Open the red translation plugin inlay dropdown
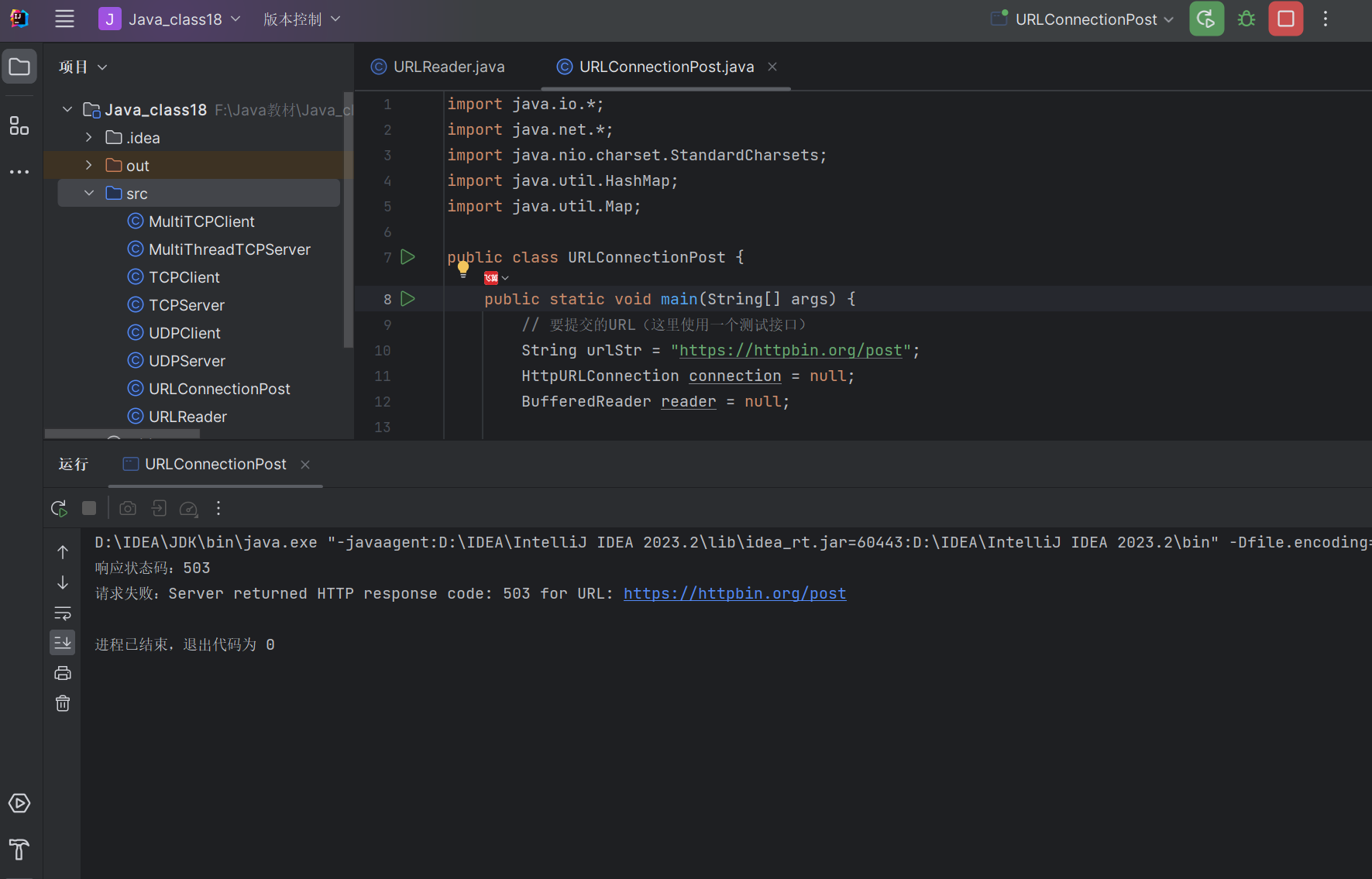 (497, 278)
